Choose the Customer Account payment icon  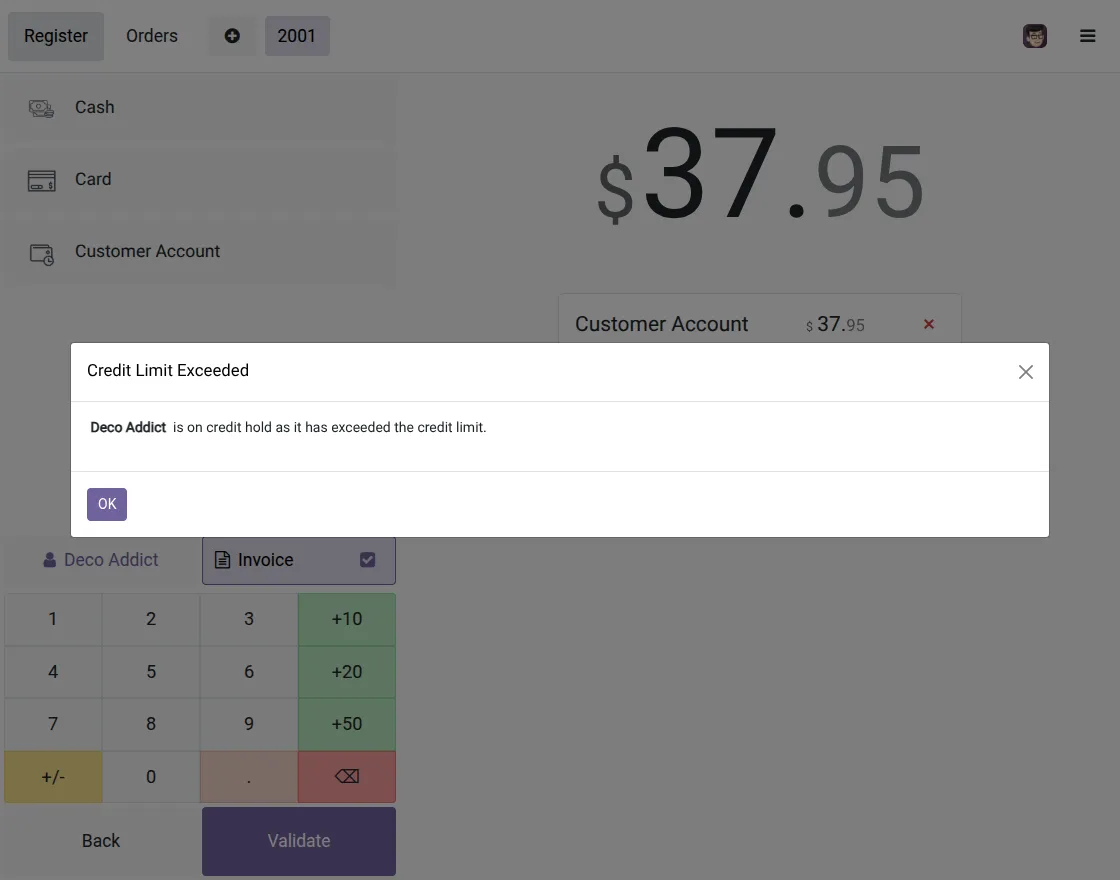tap(40, 251)
